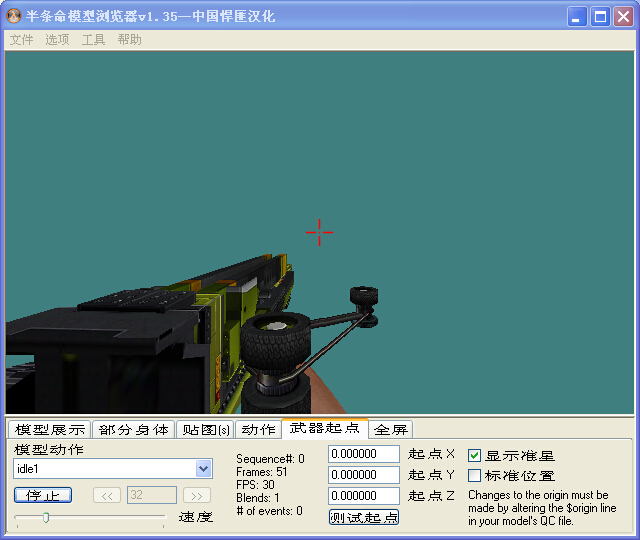
Task: Click the 'Blends: 1' text
Action: (258, 498)
